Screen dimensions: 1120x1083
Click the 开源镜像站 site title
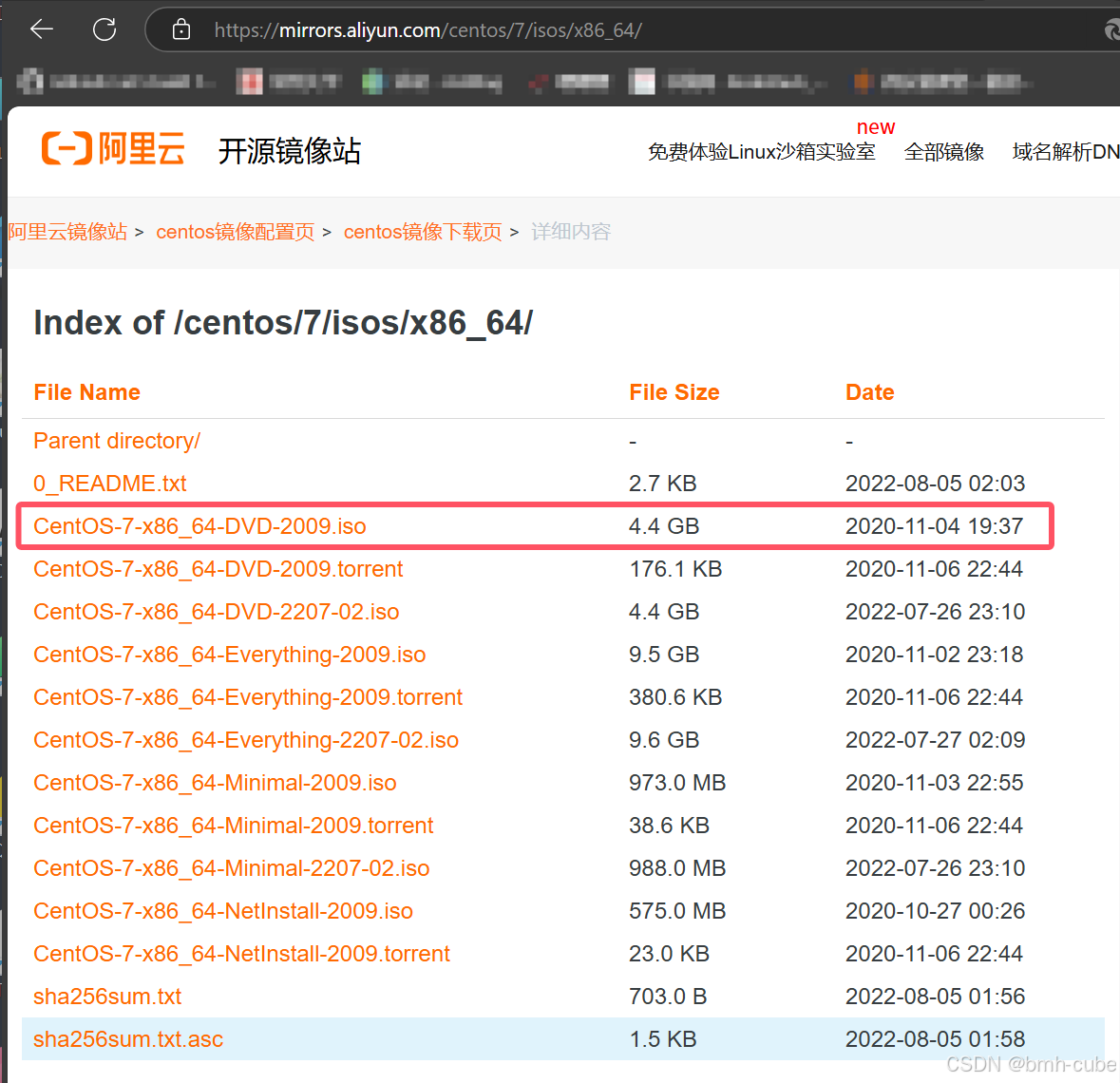tap(290, 151)
